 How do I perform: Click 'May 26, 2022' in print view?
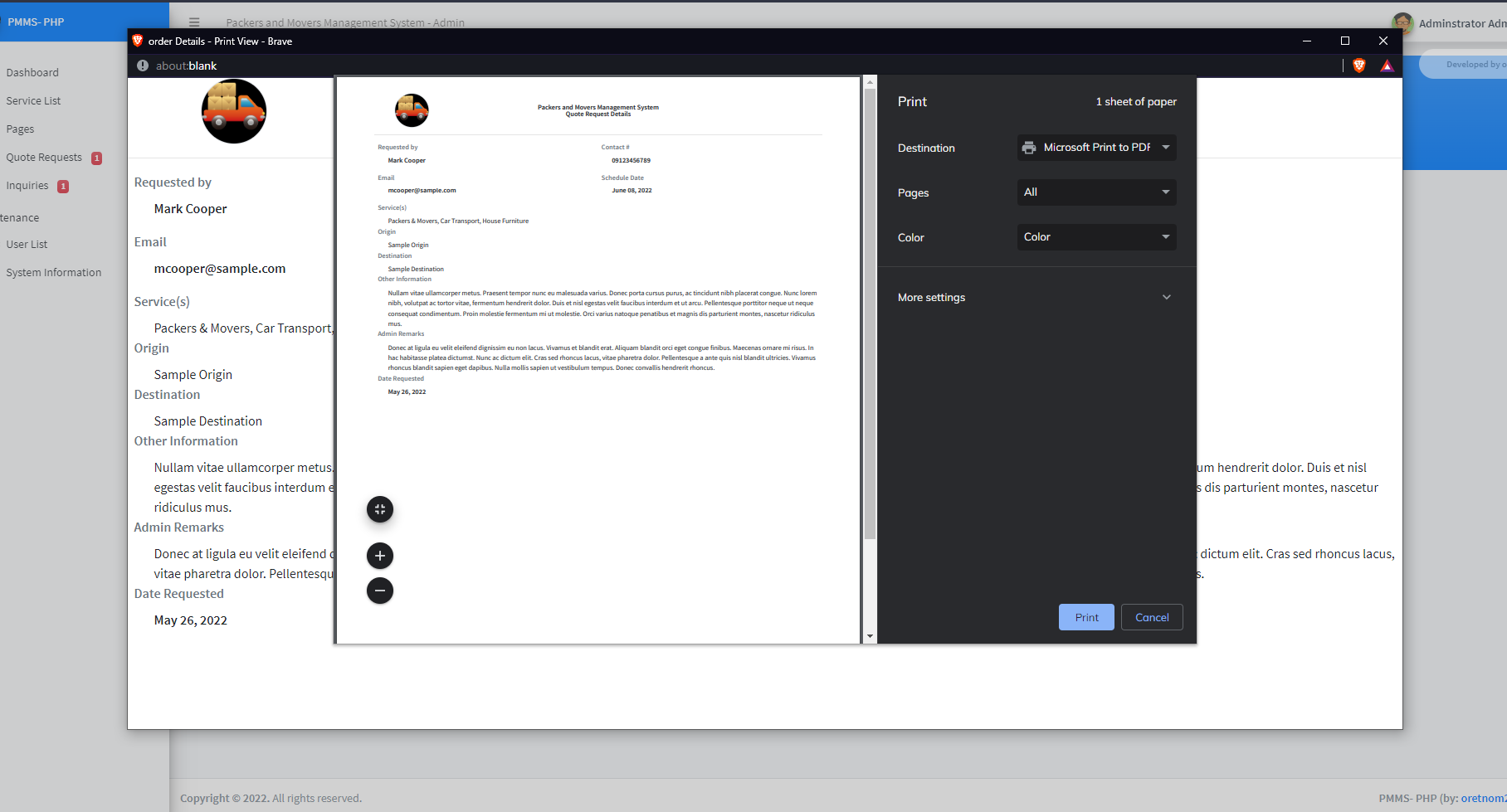click(190, 620)
